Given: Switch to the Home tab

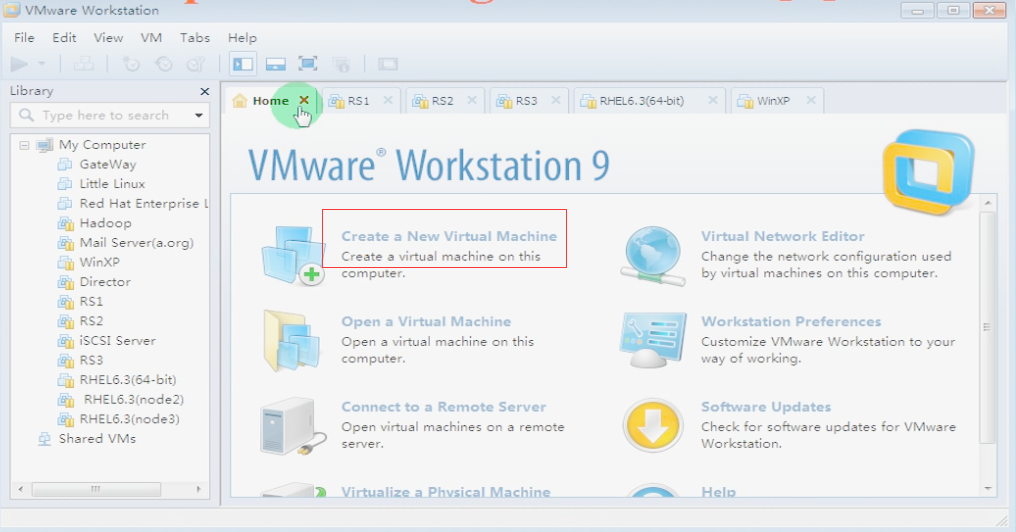Looking at the screenshot, I should (x=270, y=100).
